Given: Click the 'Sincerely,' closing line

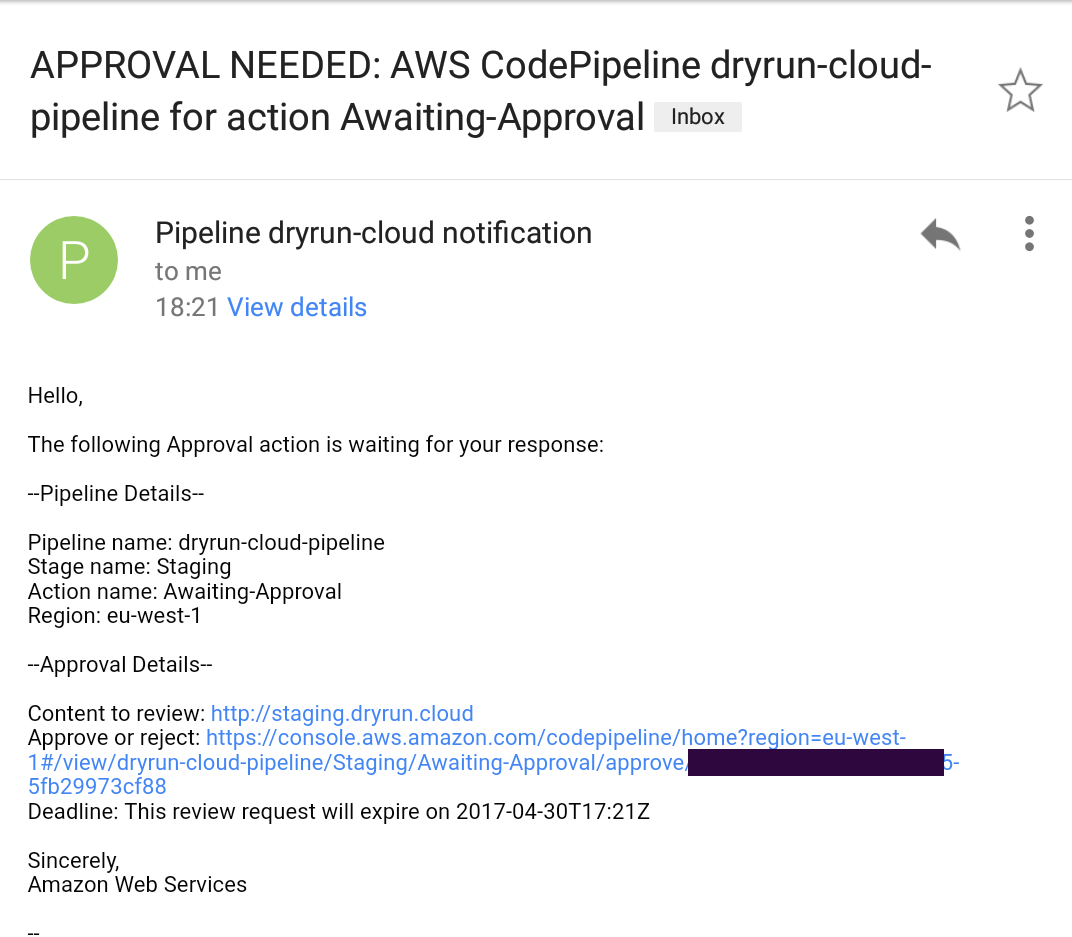Looking at the screenshot, I should pos(73,860).
